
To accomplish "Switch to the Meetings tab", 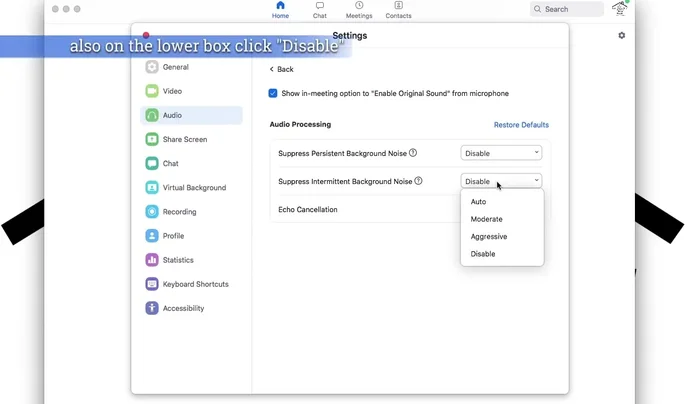I will tap(358, 10).
